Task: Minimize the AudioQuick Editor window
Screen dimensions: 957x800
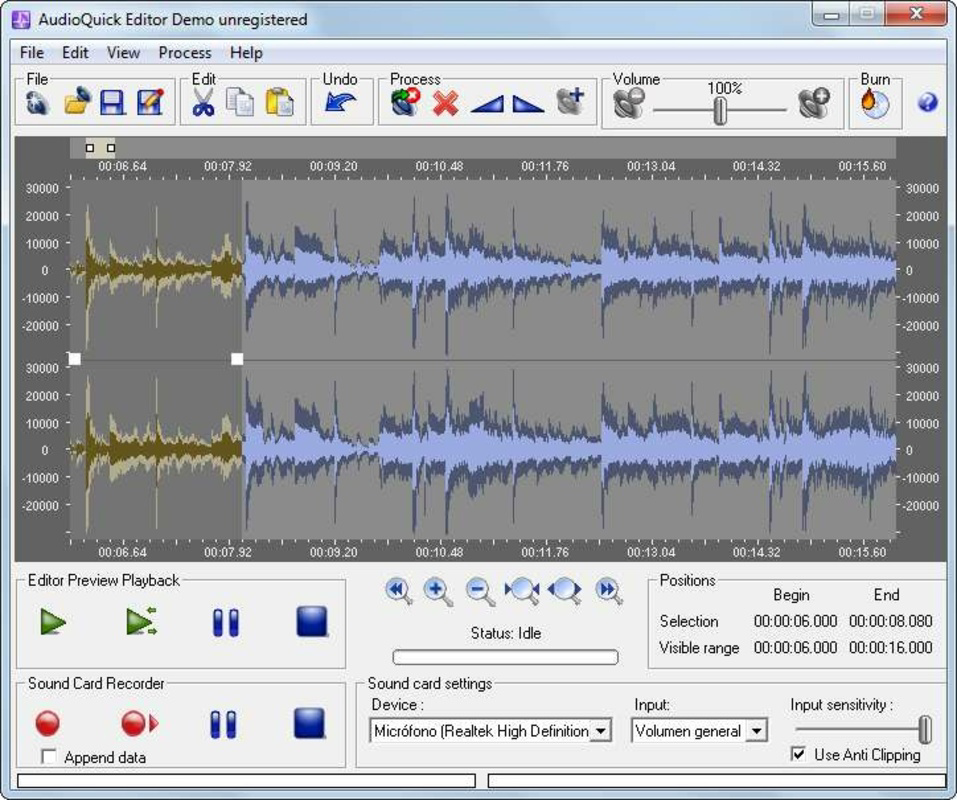Action: (x=831, y=14)
